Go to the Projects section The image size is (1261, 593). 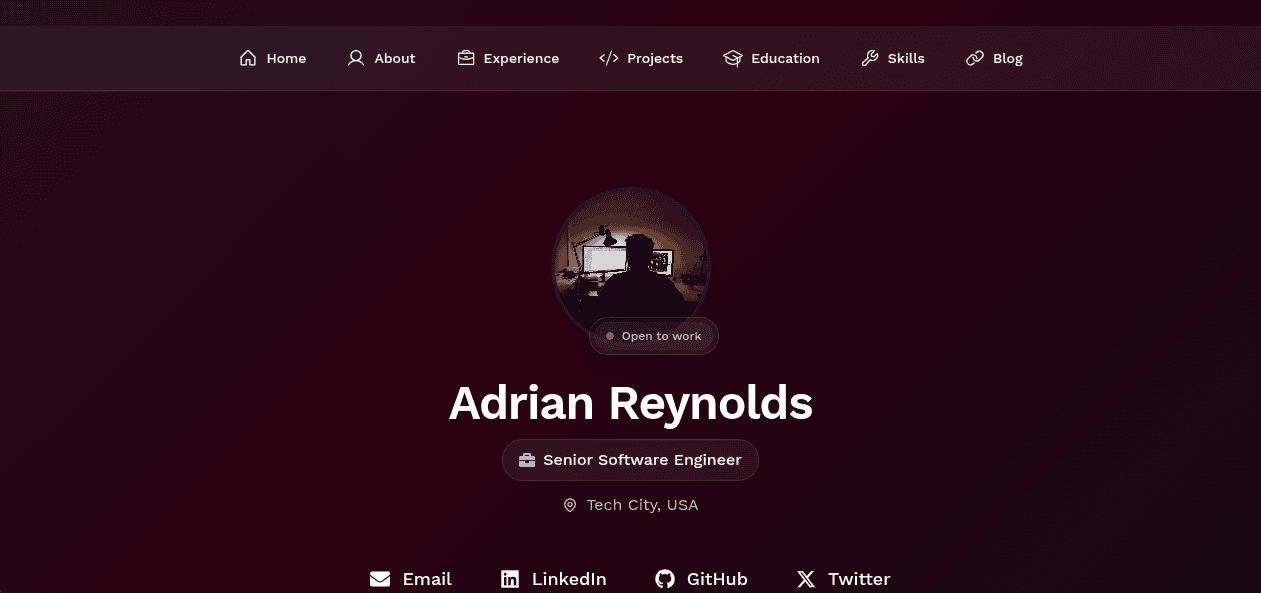pos(641,58)
